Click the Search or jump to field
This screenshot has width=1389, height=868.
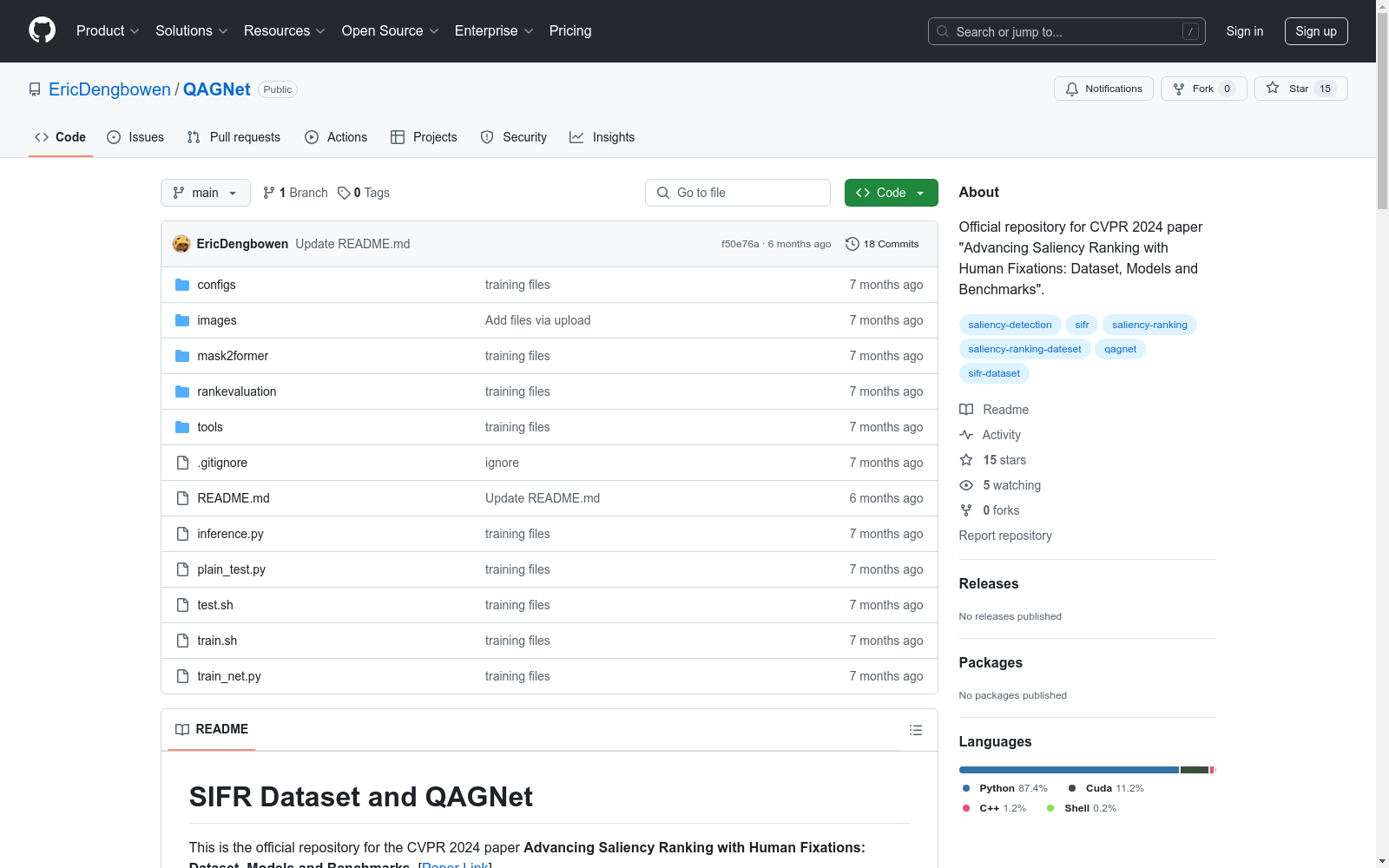coord(1067,31)
